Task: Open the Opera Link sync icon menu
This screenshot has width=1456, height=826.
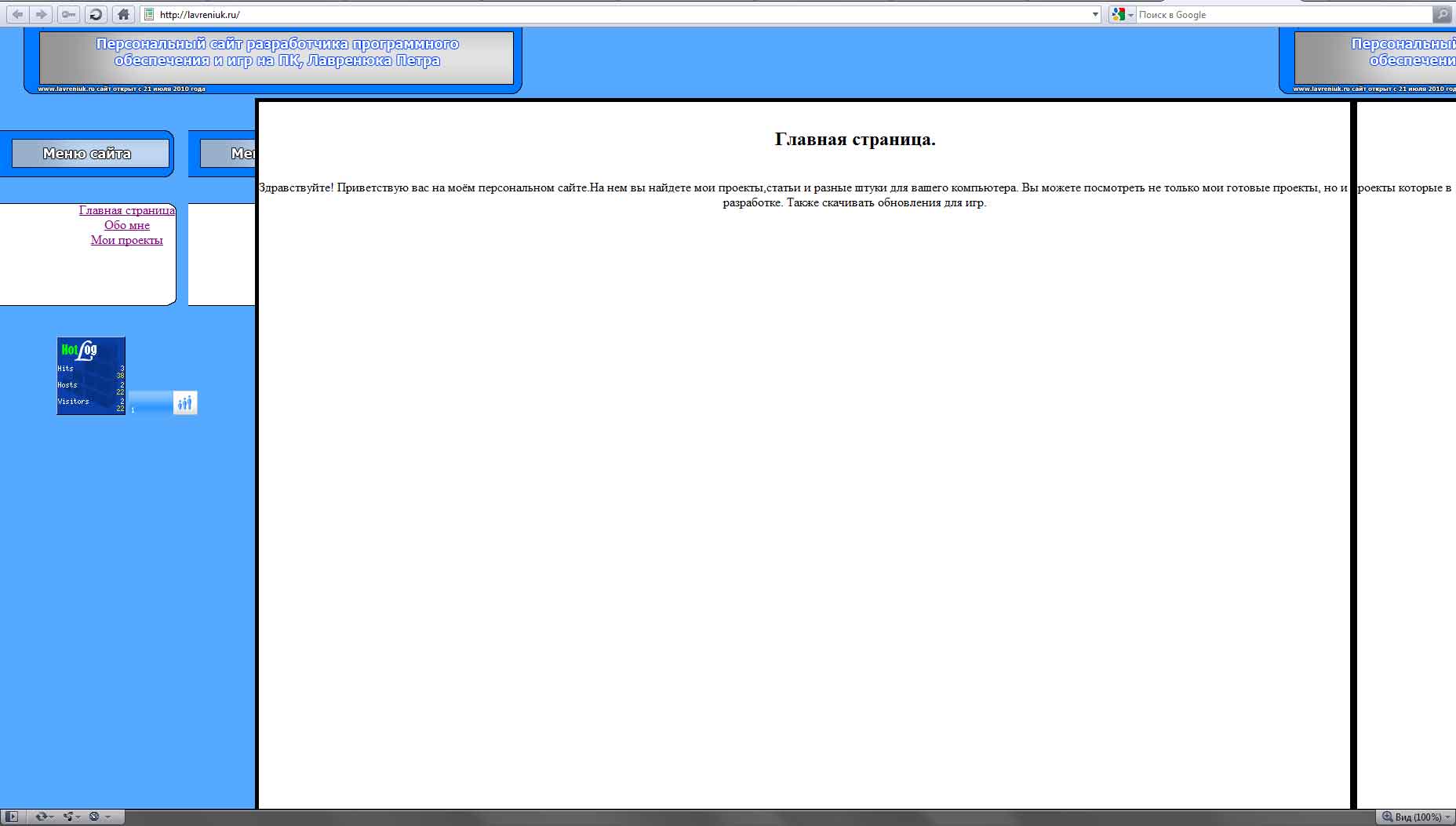Action: (x=44, y=817)
